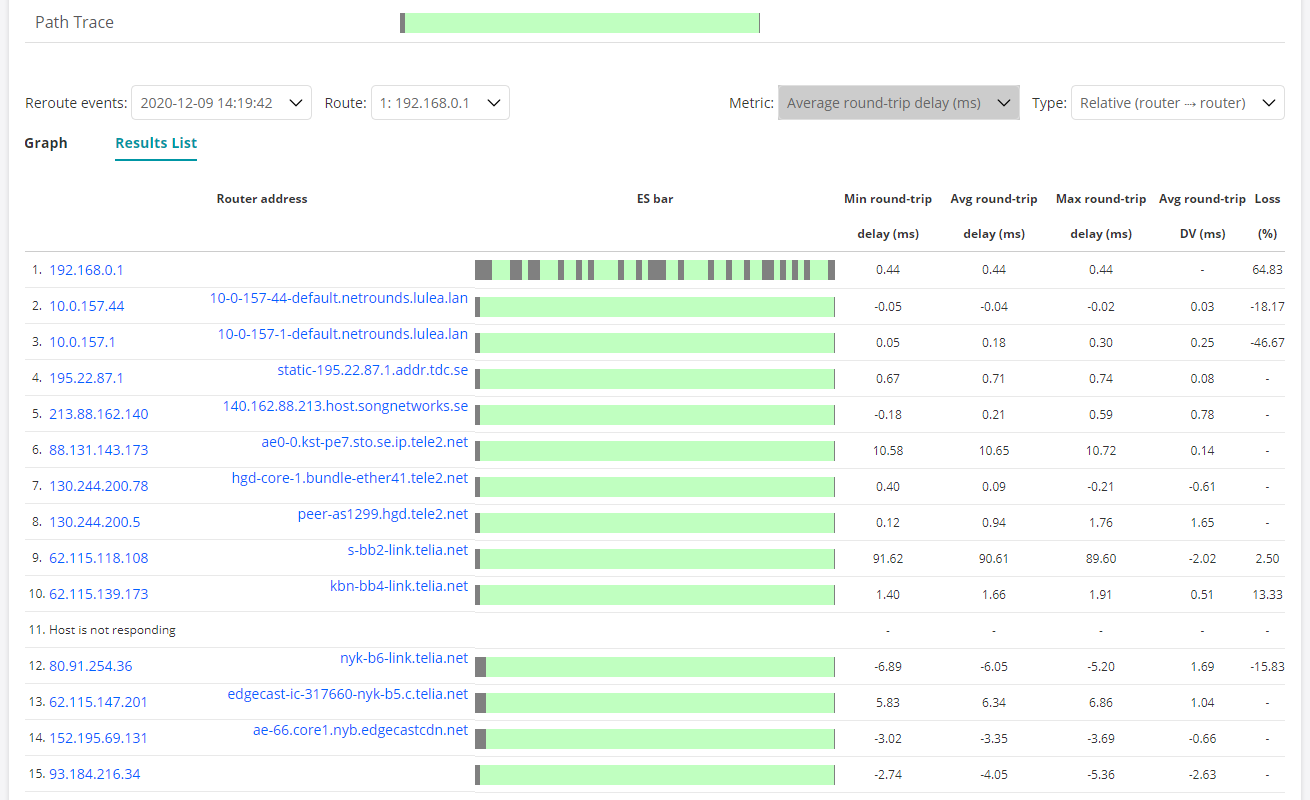Image resolution: width=1310 pixels, height=800 pixels.
Task: Change the Type dropdown selection
Action: 1177,103
